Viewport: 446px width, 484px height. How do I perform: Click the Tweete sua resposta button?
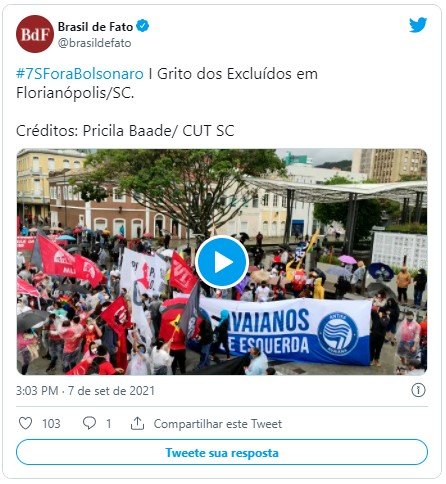point(222,452)
